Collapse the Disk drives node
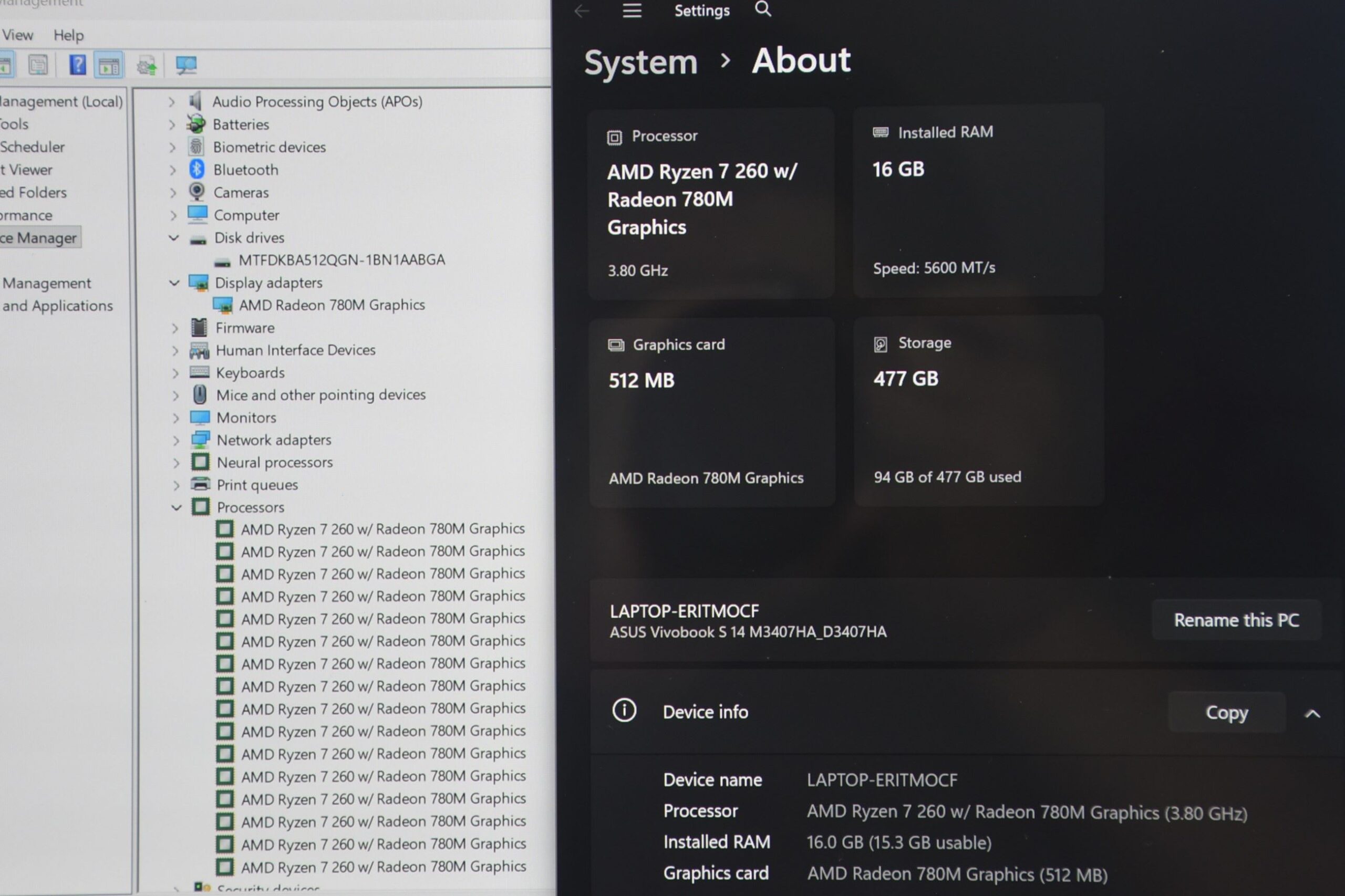This screenshot has height=896, width=1345. pyautogui.click(x=173, y=238)
